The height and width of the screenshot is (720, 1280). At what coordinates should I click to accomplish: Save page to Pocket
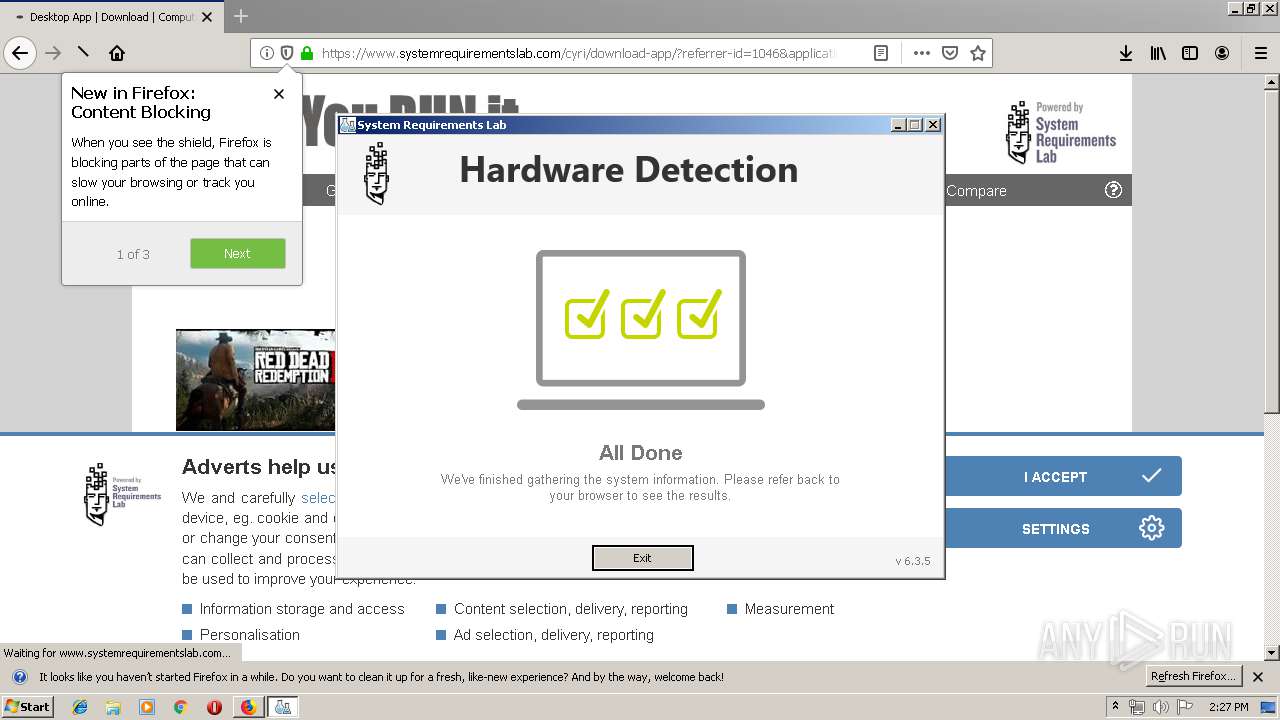[x=950, y=53]
